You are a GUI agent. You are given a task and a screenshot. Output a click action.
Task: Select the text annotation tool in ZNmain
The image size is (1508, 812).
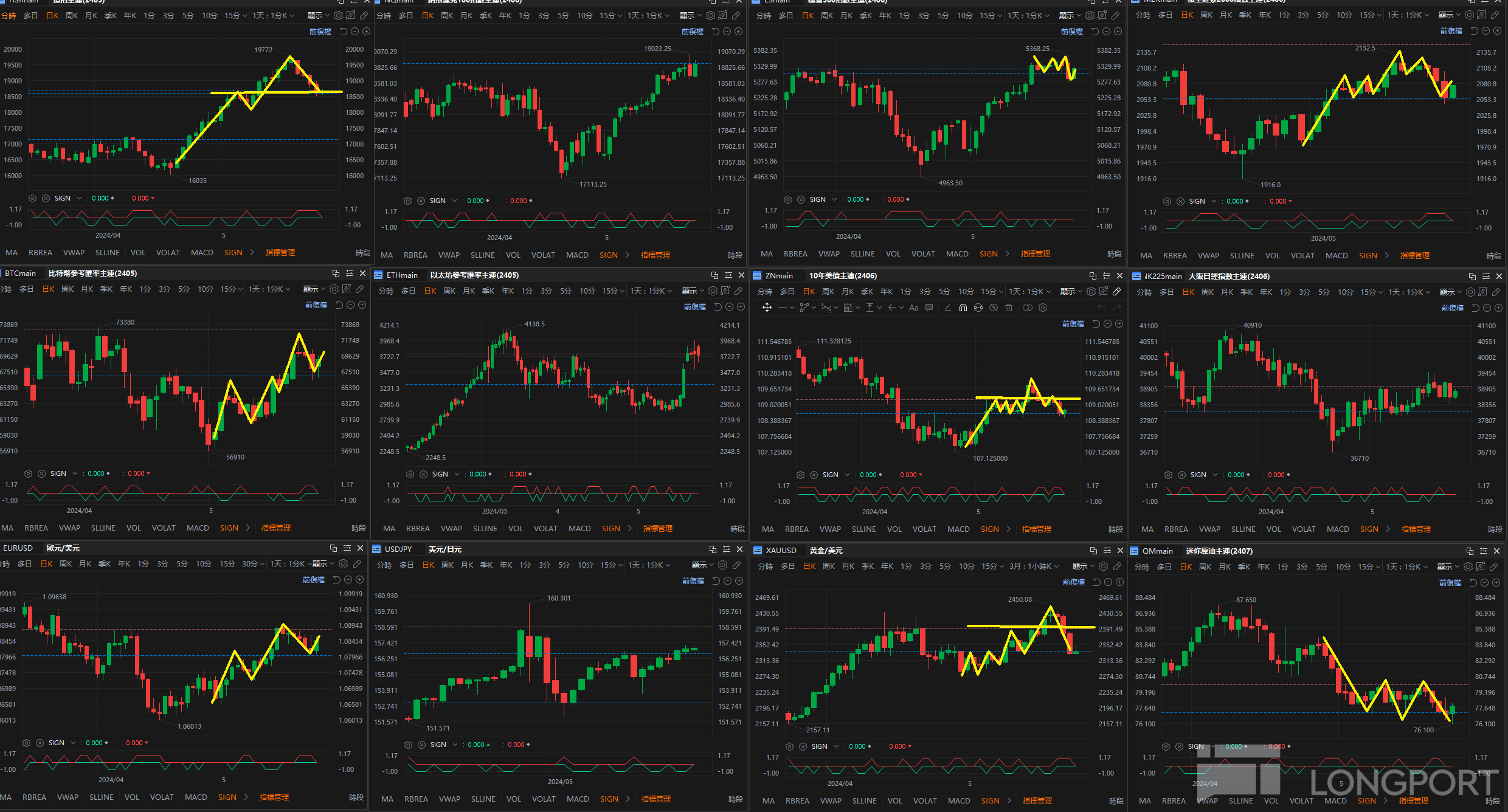(x=913, y=308)
